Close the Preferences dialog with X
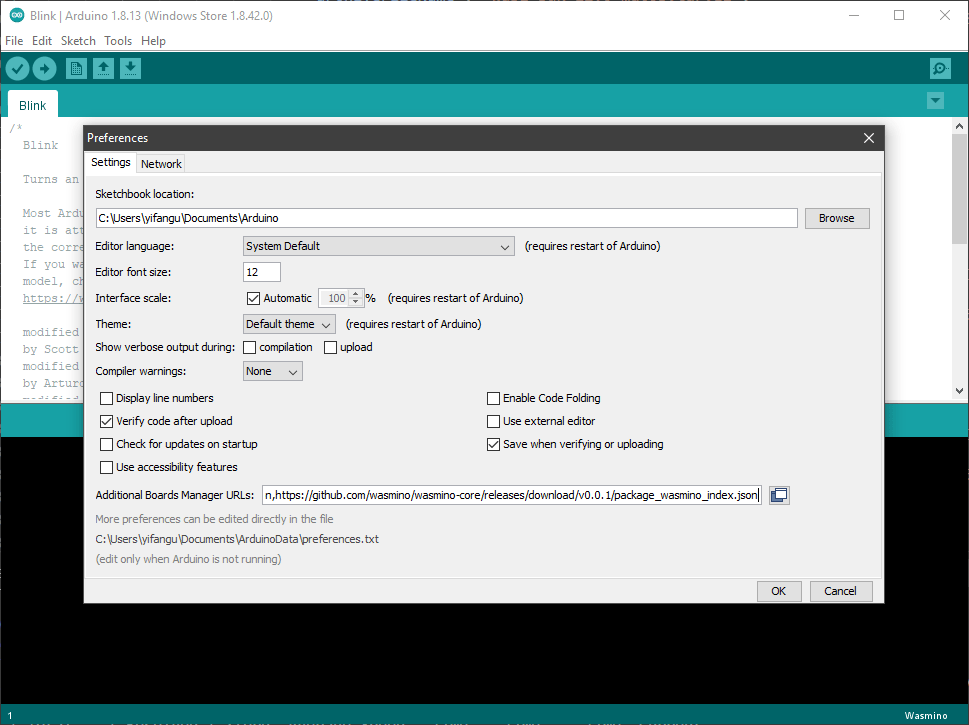This screenshot has height=725, width=969. [x=869, y=138]
